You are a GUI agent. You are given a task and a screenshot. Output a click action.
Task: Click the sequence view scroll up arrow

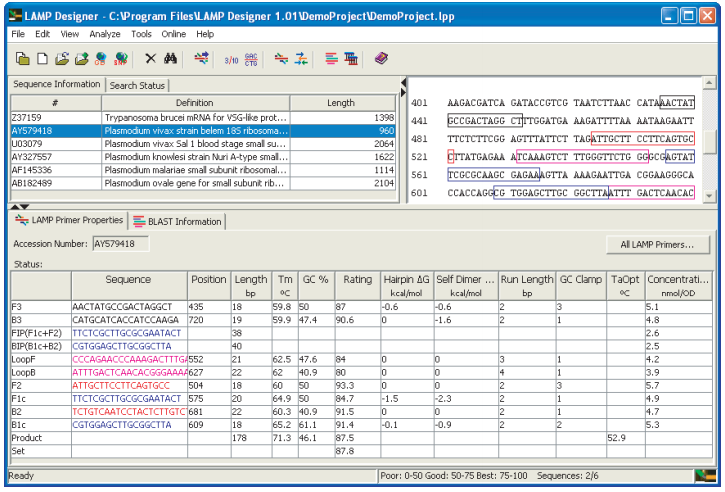point(709,83)
